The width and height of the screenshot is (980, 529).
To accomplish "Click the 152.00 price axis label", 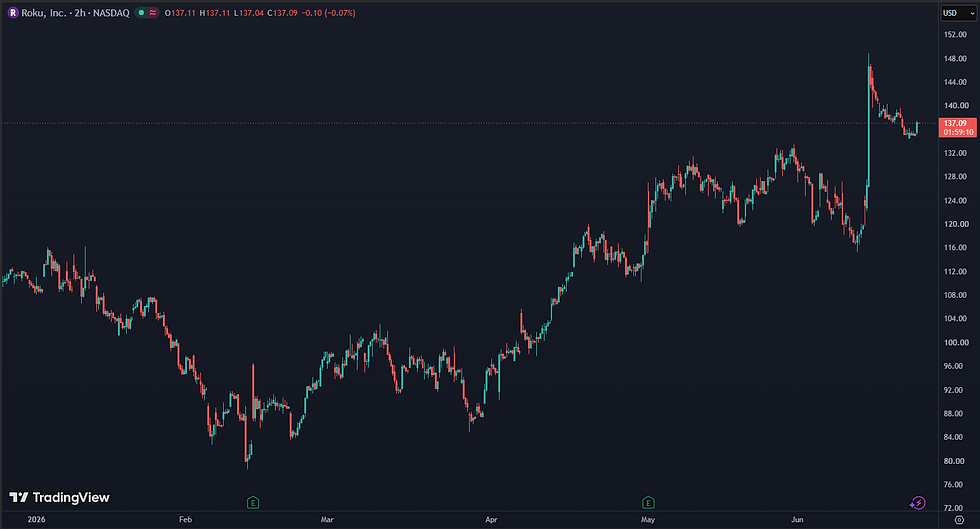I will [x=956, y=34].
